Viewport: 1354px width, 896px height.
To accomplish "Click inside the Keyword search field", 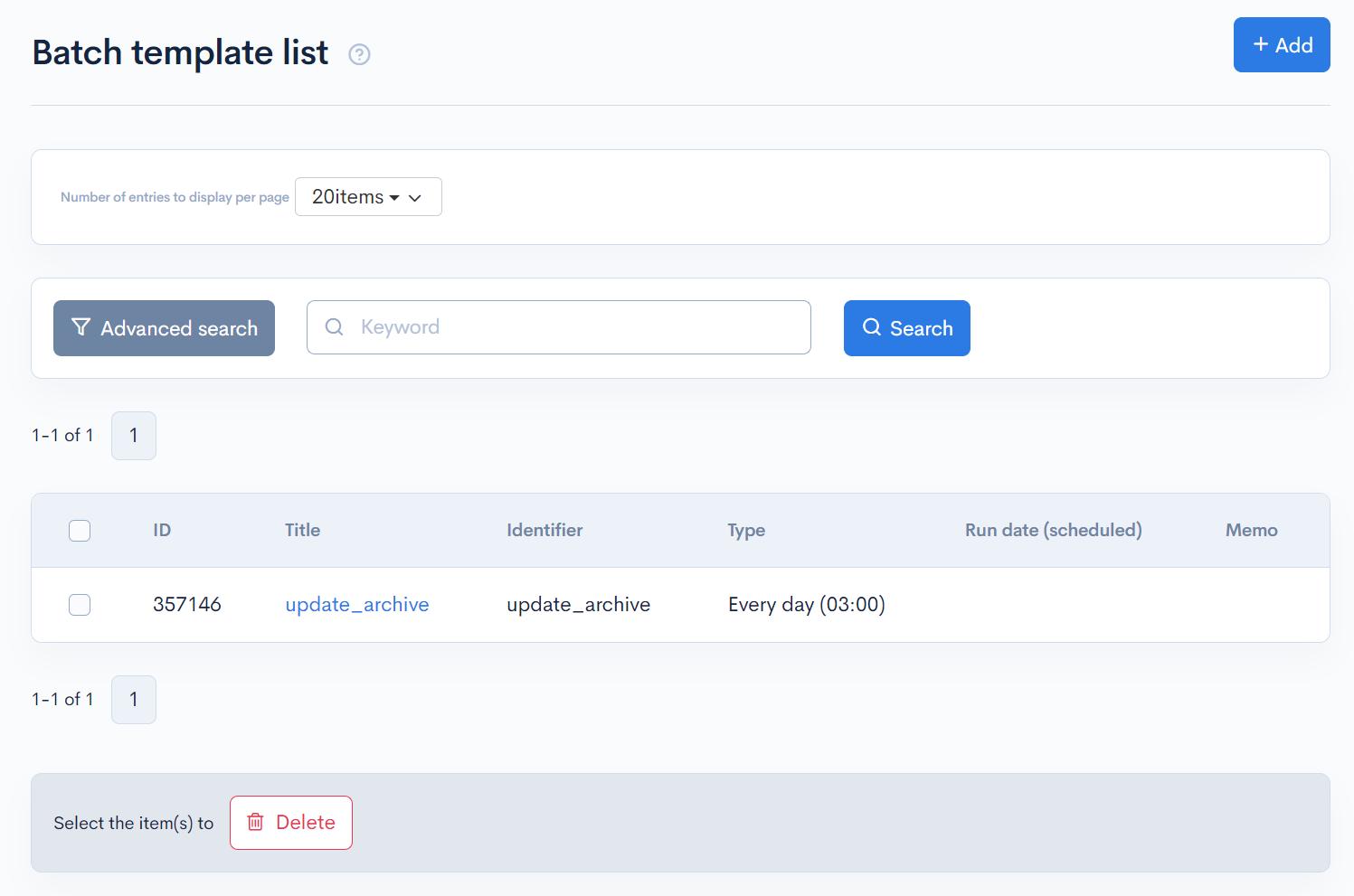I will click(x=559, y=327).
